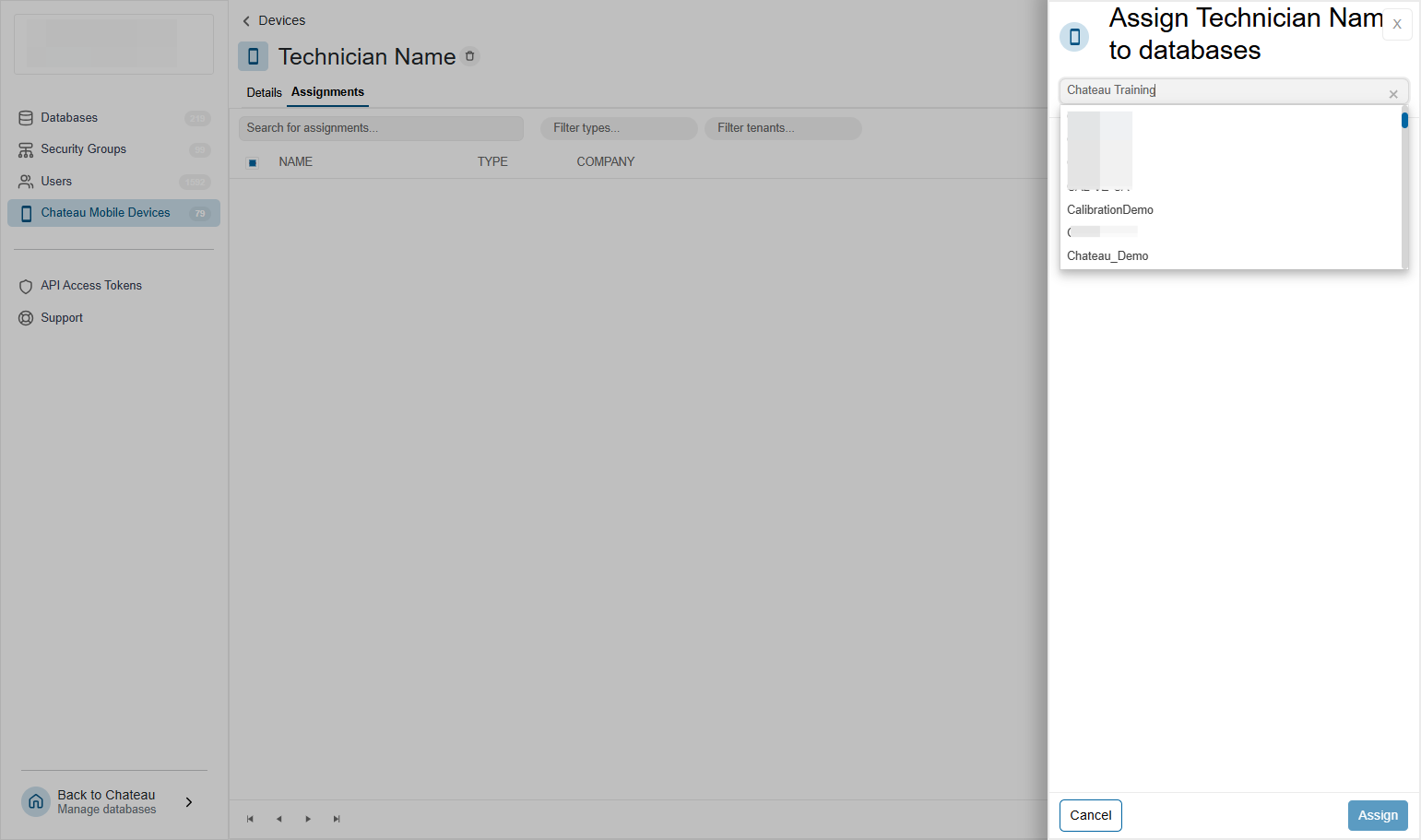Delete Technician Name with trash icon

pos(470,56)
